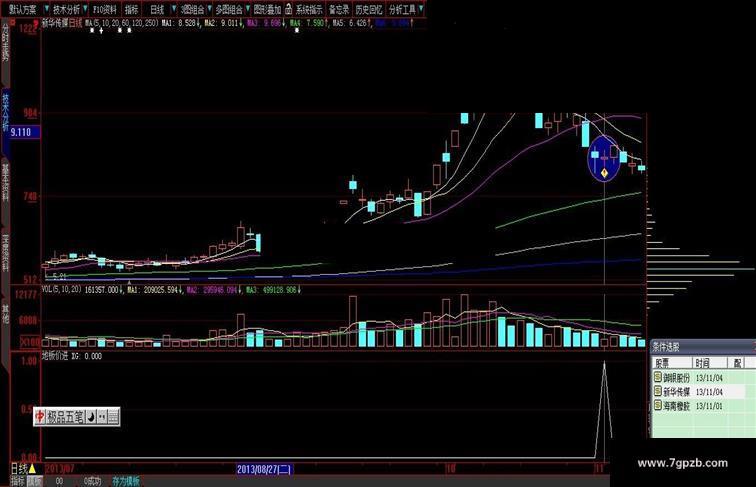Click the icon beside 海南橡胶 in list
756x487 pixels.
point(658,406)
